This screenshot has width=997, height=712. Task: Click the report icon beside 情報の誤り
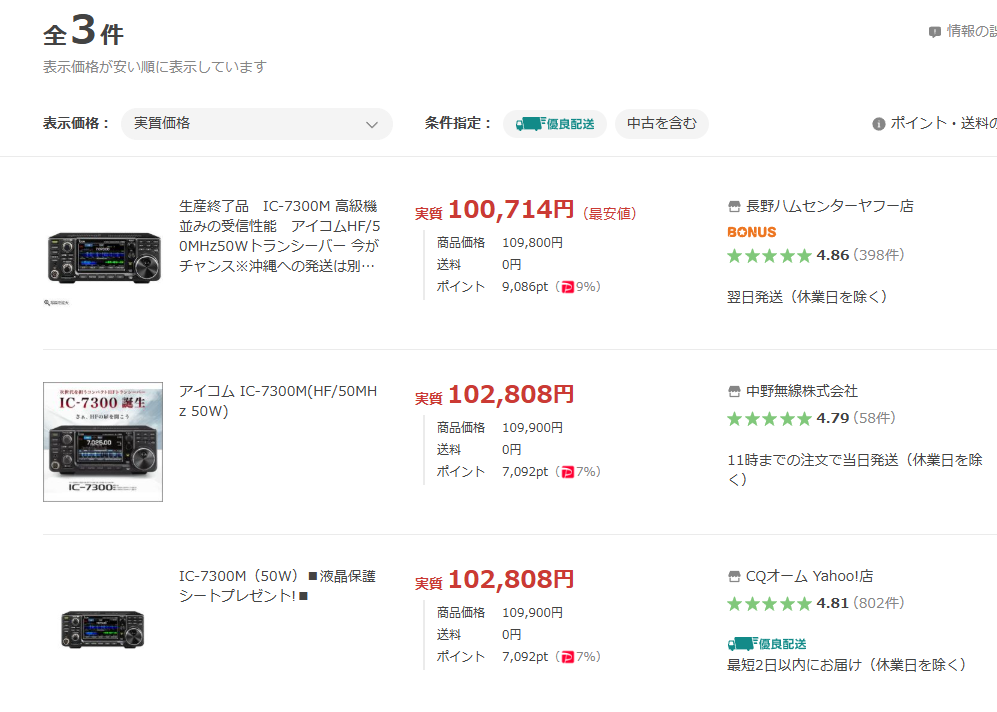point(935,32)
